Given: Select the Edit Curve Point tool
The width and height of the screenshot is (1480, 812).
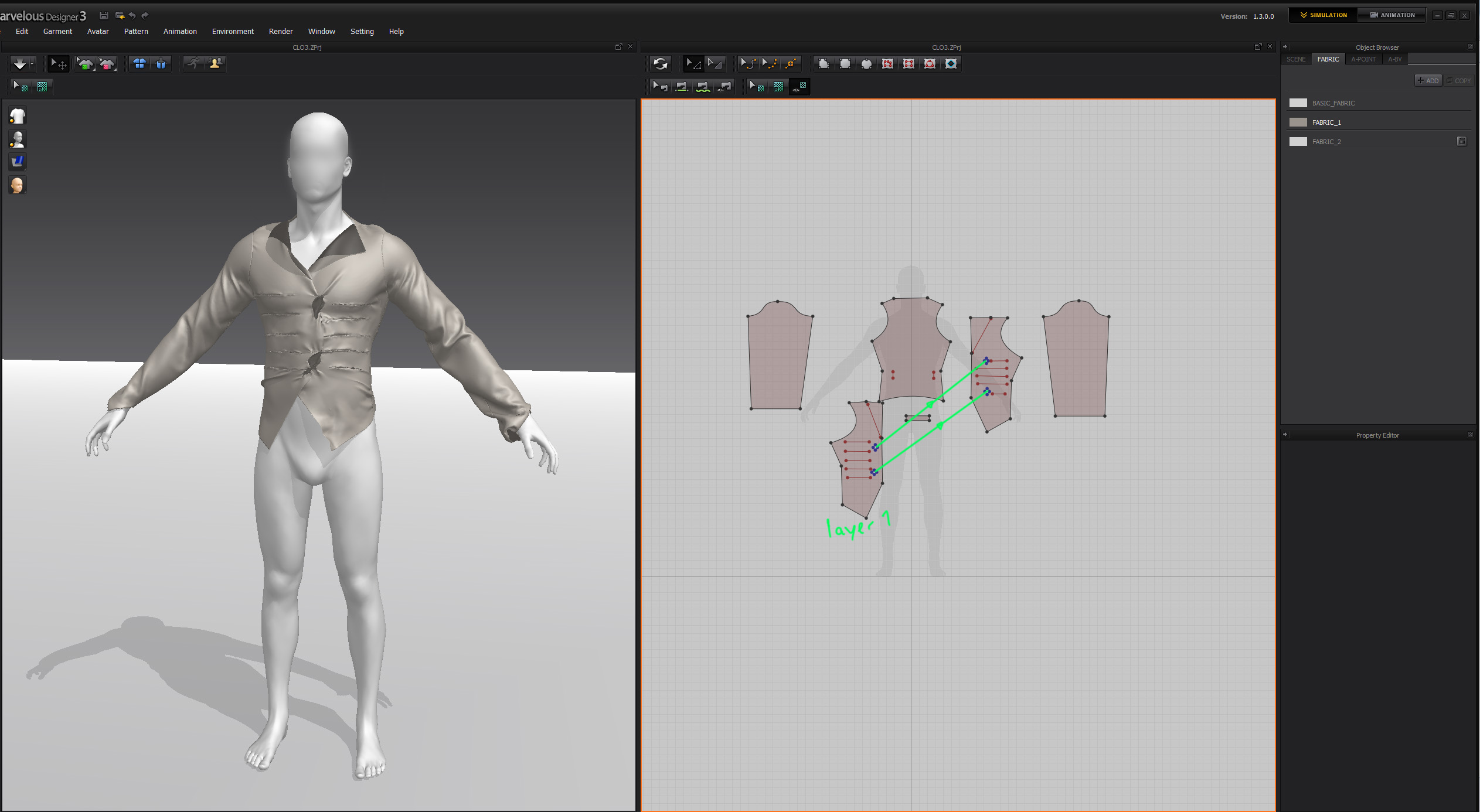Looking at the screenshot, I should coord(770,64).
